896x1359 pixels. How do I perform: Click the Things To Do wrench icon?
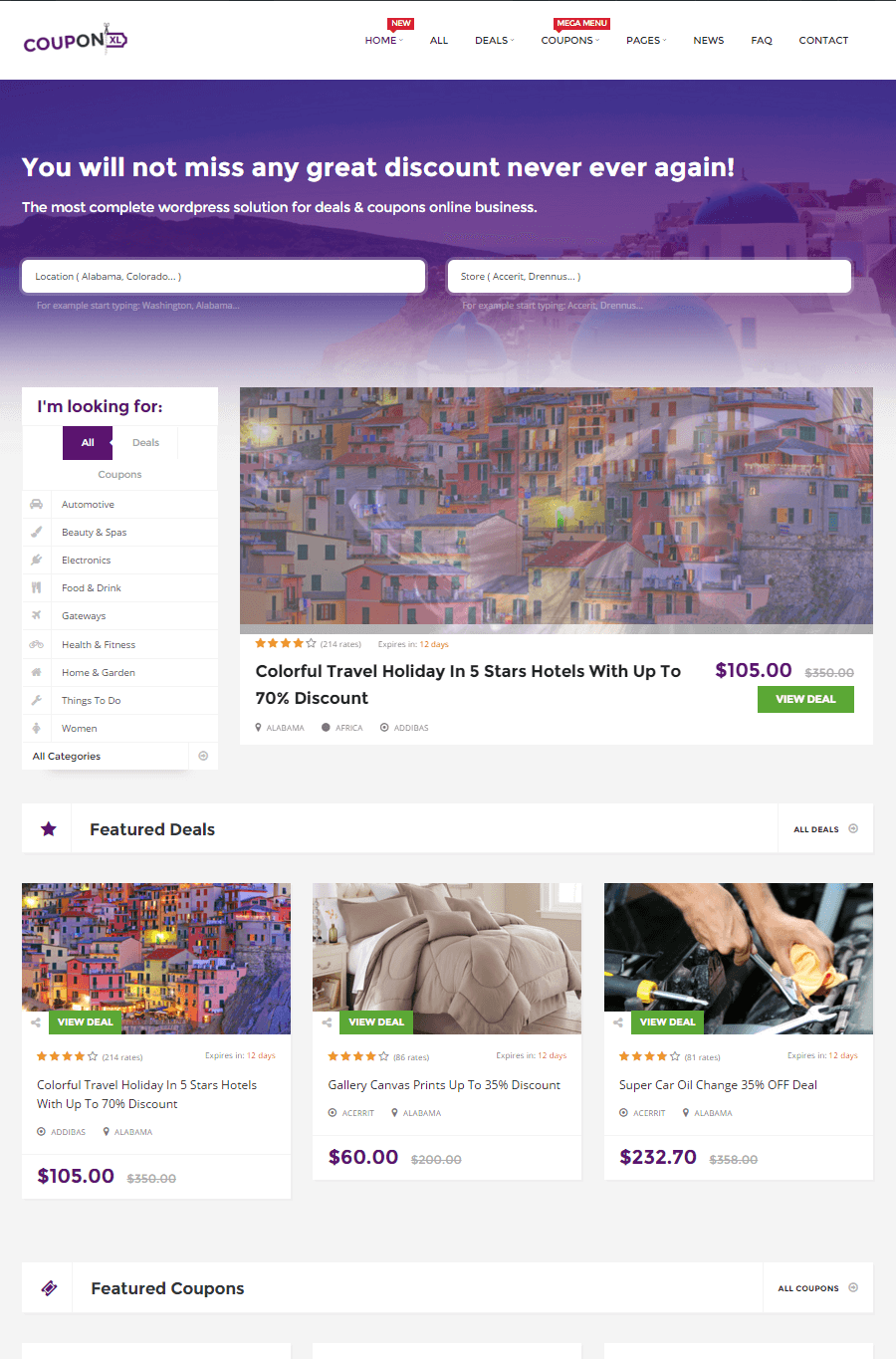[36, 700]
